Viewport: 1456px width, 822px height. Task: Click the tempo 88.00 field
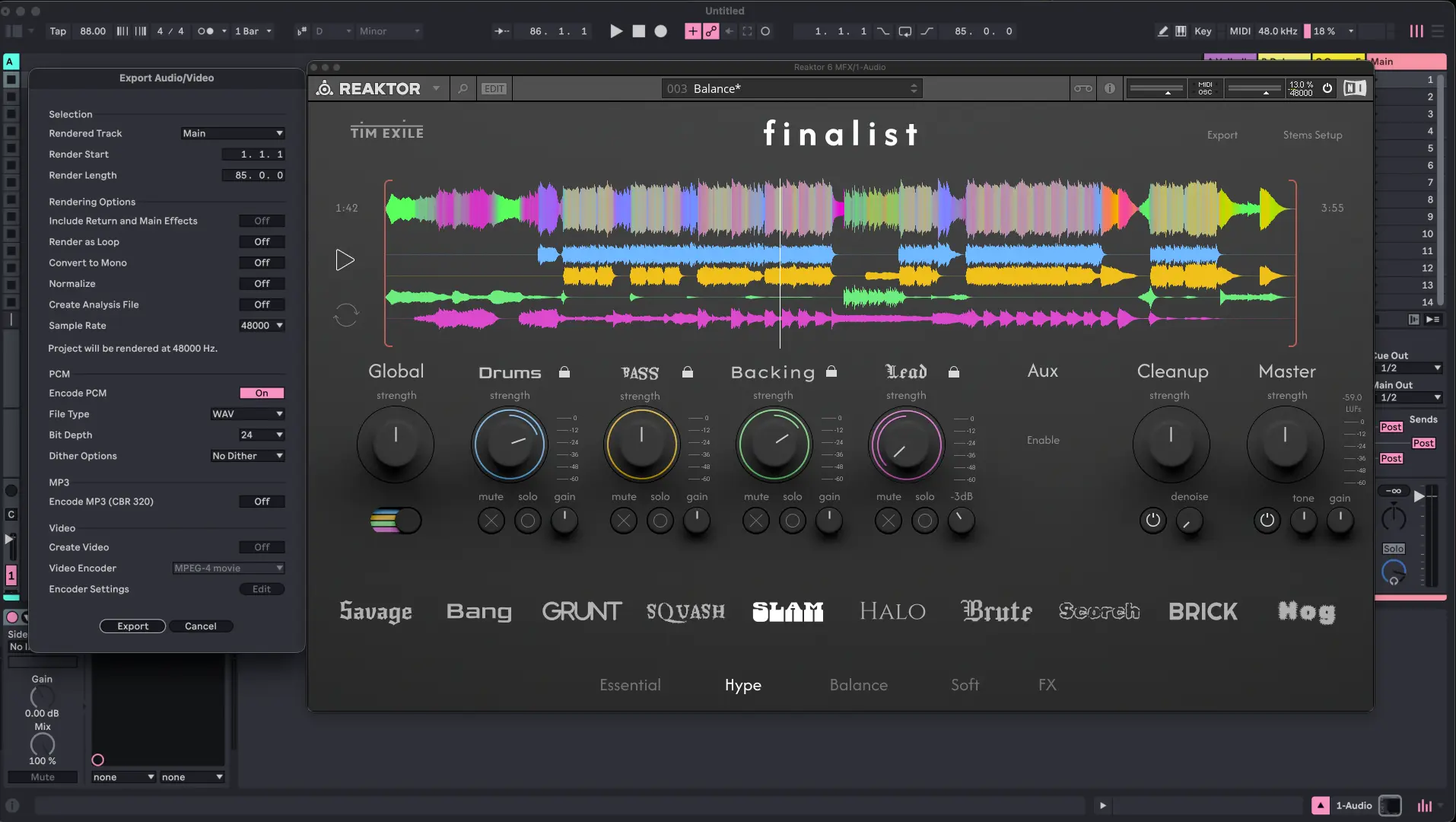93,31
